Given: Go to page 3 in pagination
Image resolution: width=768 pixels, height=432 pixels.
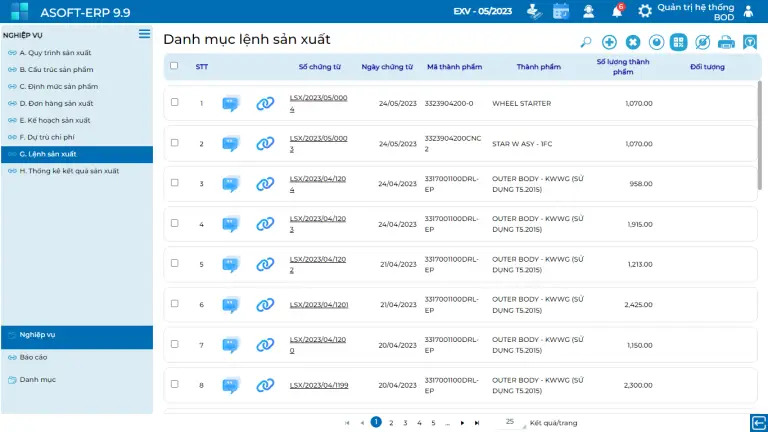Looking at the screenshot, I should tap(405, 423).
